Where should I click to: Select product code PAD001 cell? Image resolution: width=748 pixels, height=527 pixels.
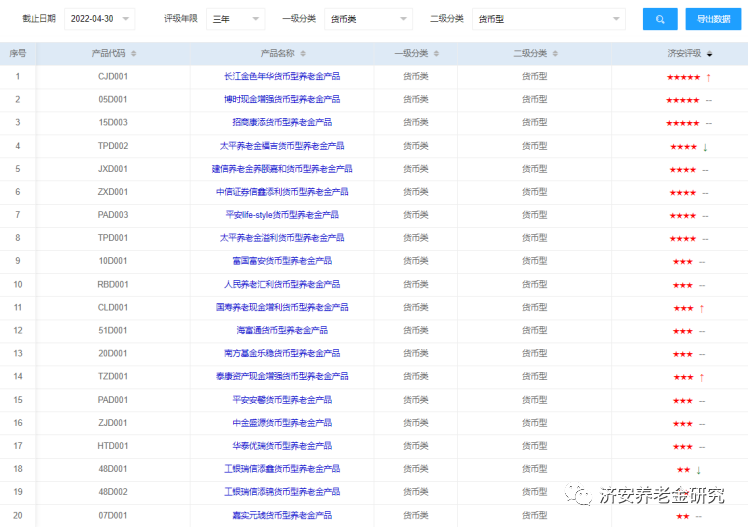coord(113,400)
